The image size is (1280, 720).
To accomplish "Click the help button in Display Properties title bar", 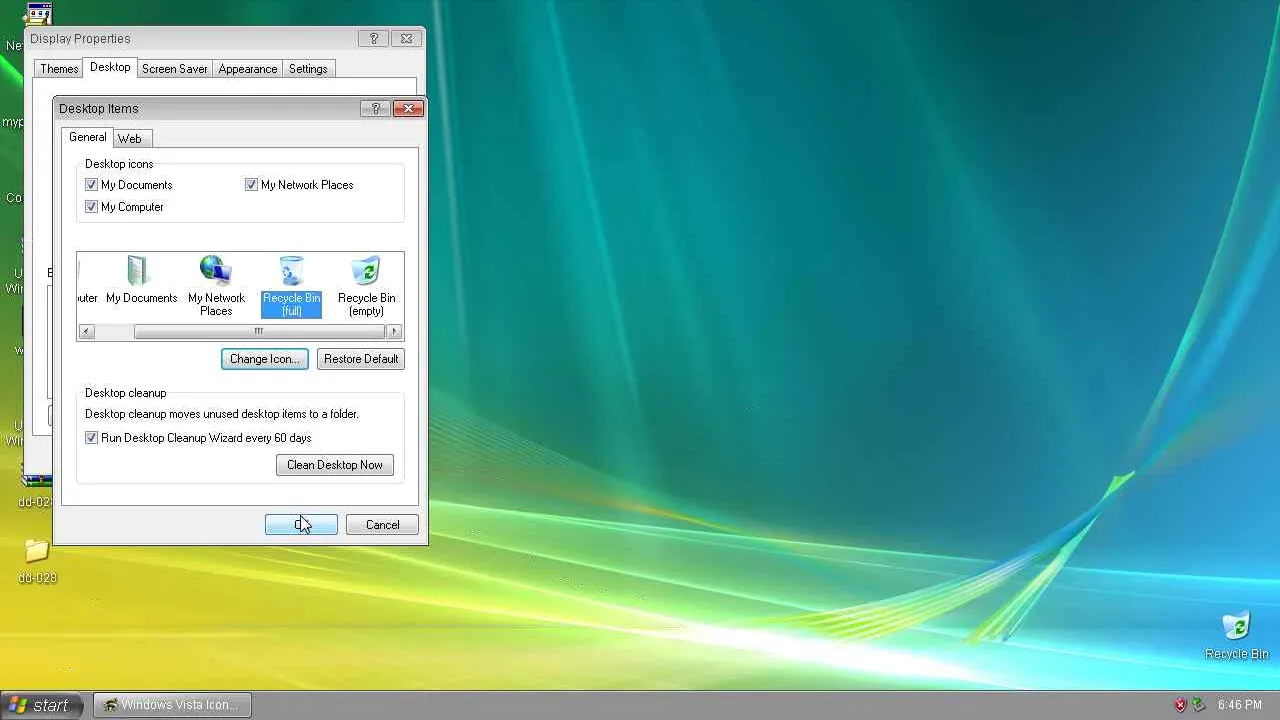I will coord(374,38).
